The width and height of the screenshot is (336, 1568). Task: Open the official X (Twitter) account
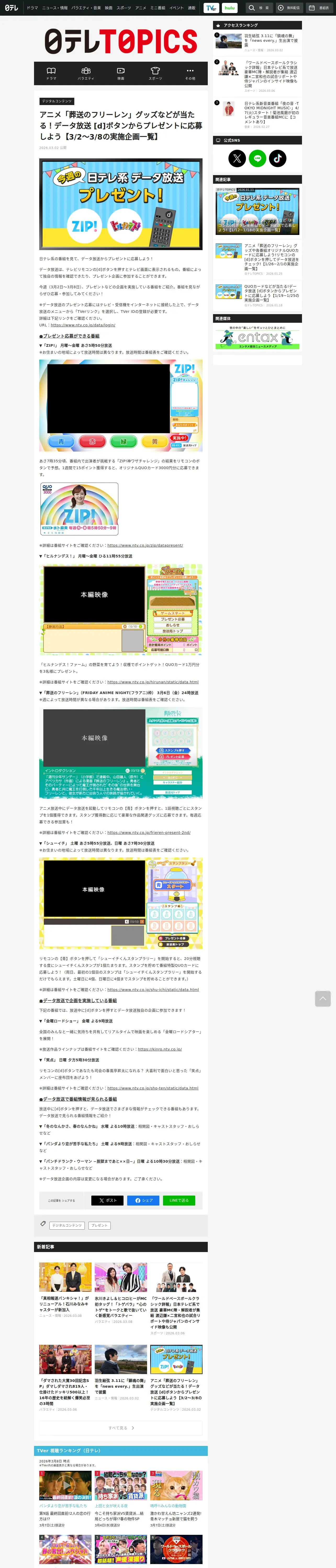[237, 158]
